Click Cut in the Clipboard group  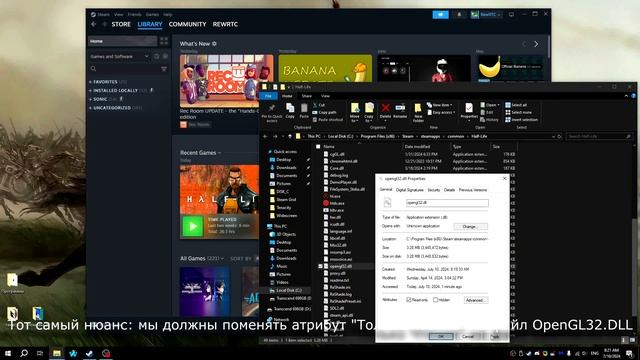pos(319,105)
